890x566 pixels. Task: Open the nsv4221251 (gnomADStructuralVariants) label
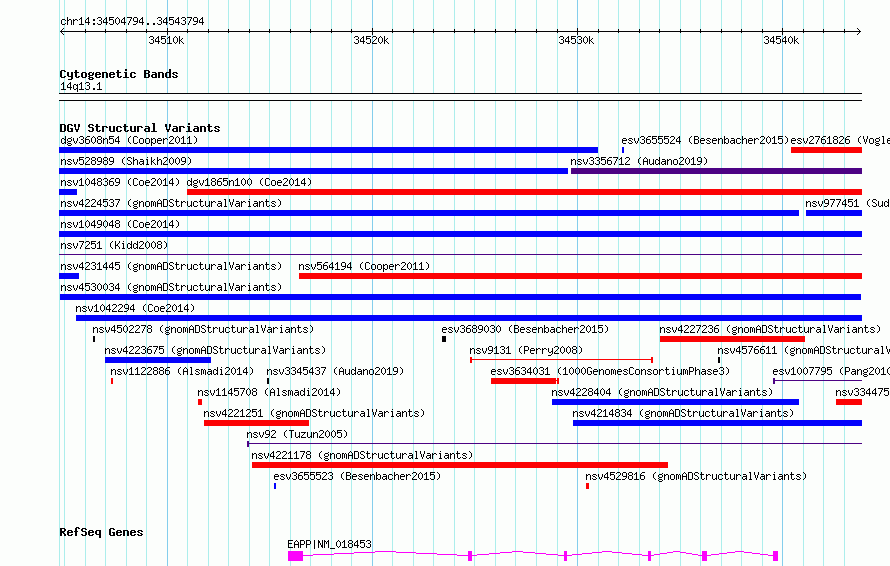[314, 413]
